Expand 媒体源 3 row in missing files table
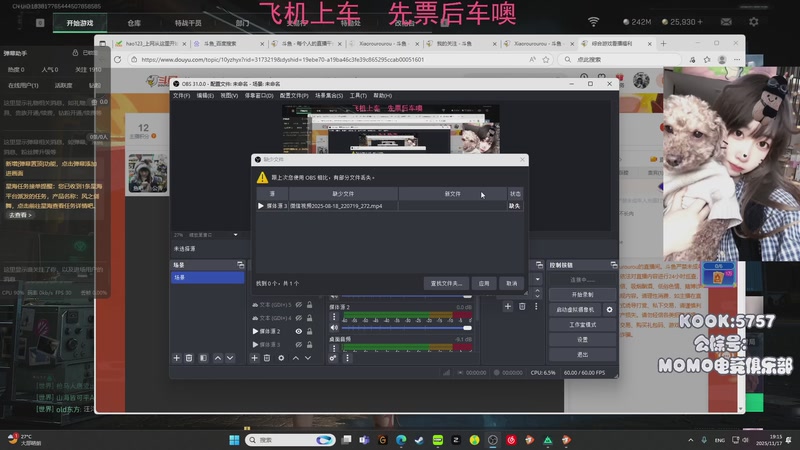 click(x=261, y=206)
